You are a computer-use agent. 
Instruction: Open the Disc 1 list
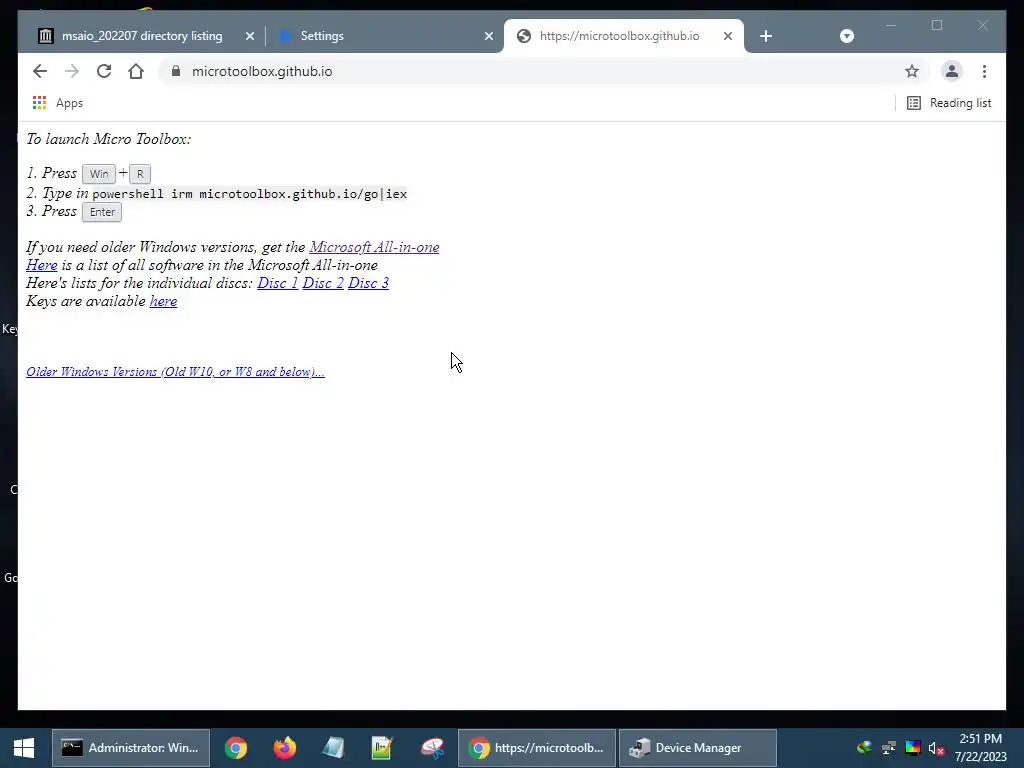(x=278, y=283)
